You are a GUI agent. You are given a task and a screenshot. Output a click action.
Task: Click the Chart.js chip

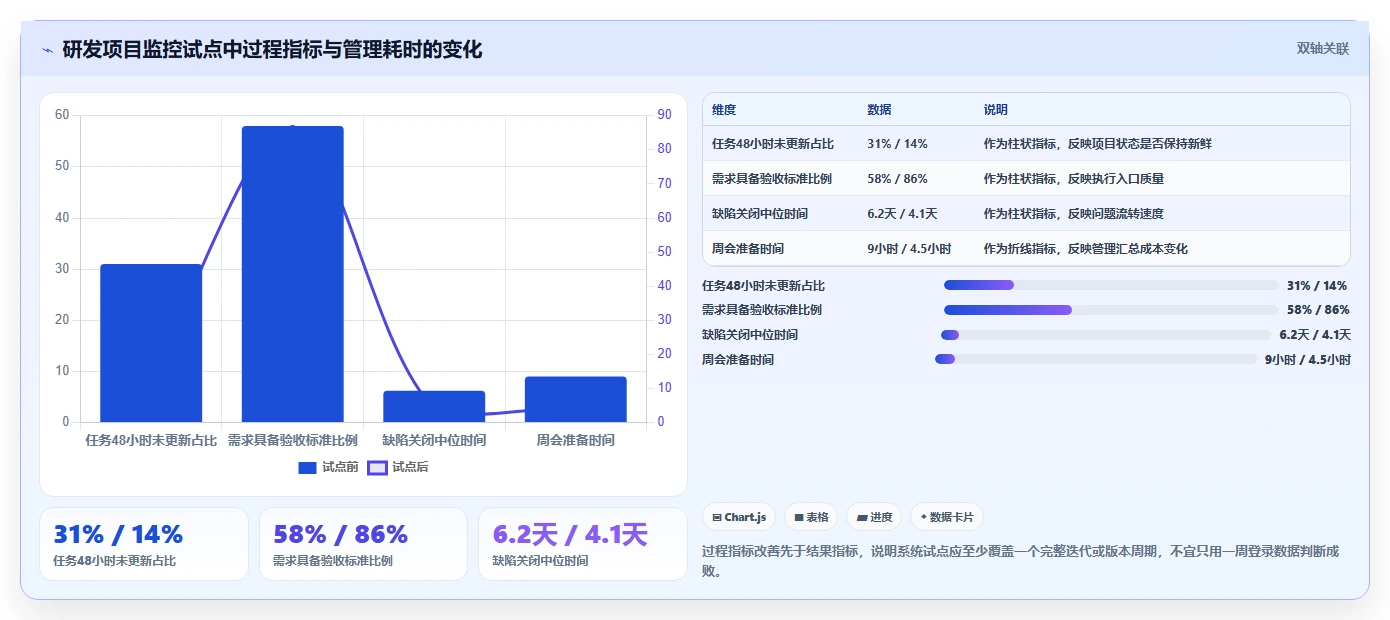click(739, 517)
